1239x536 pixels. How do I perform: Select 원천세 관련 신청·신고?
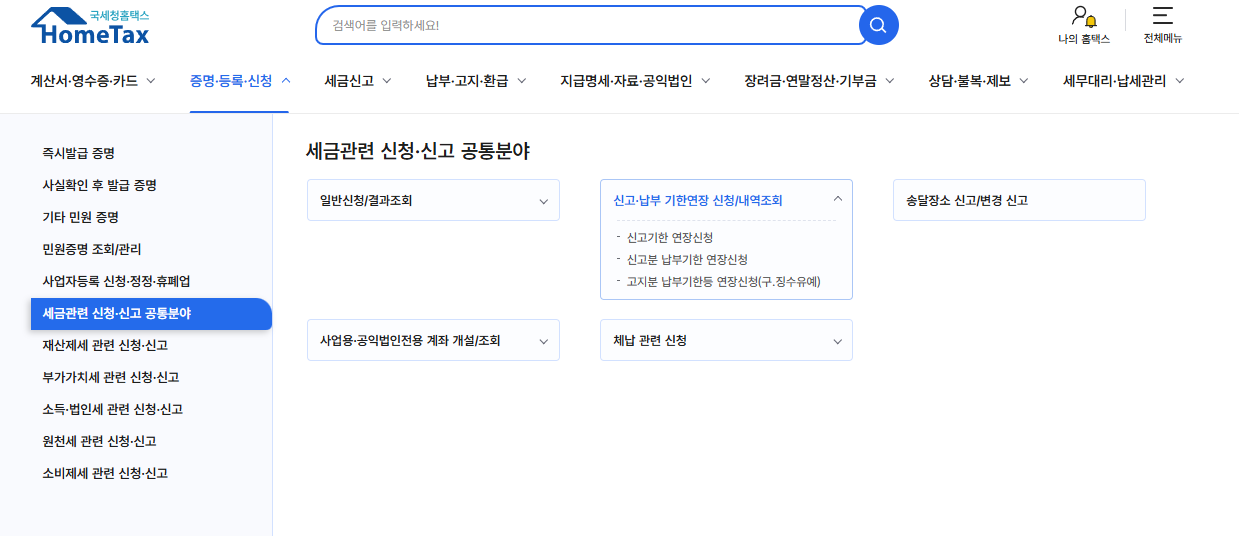[99, 441]
